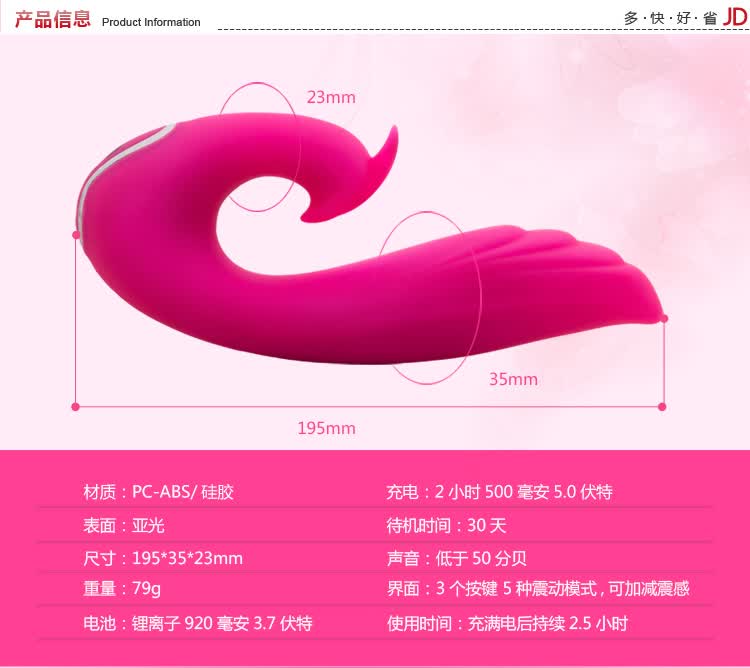Click the 多·快·好·省 slogan text
Image resolution: width=750 pixels, height=668 pixels.
coord(670,18)
